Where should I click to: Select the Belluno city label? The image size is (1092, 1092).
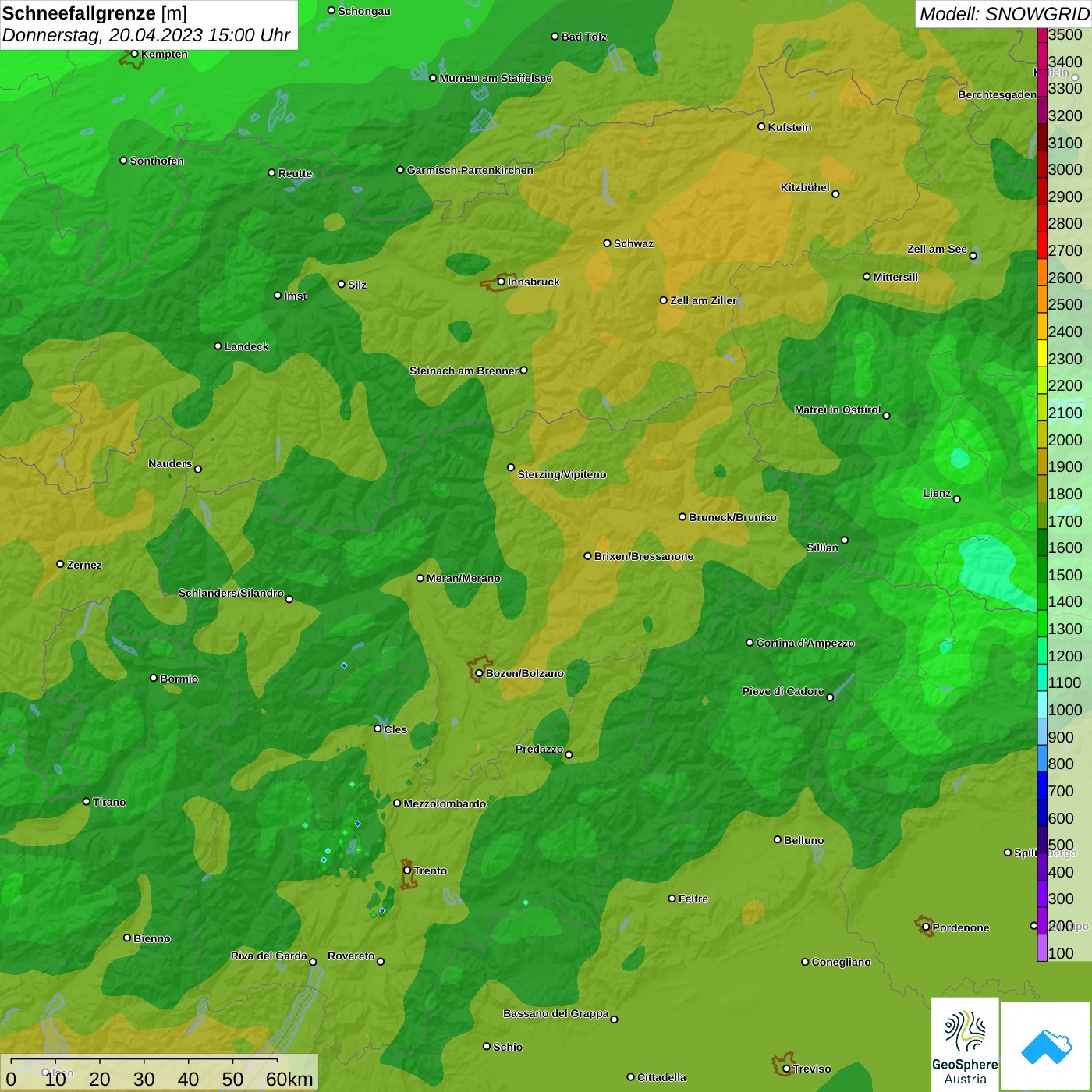pos(804,840)
